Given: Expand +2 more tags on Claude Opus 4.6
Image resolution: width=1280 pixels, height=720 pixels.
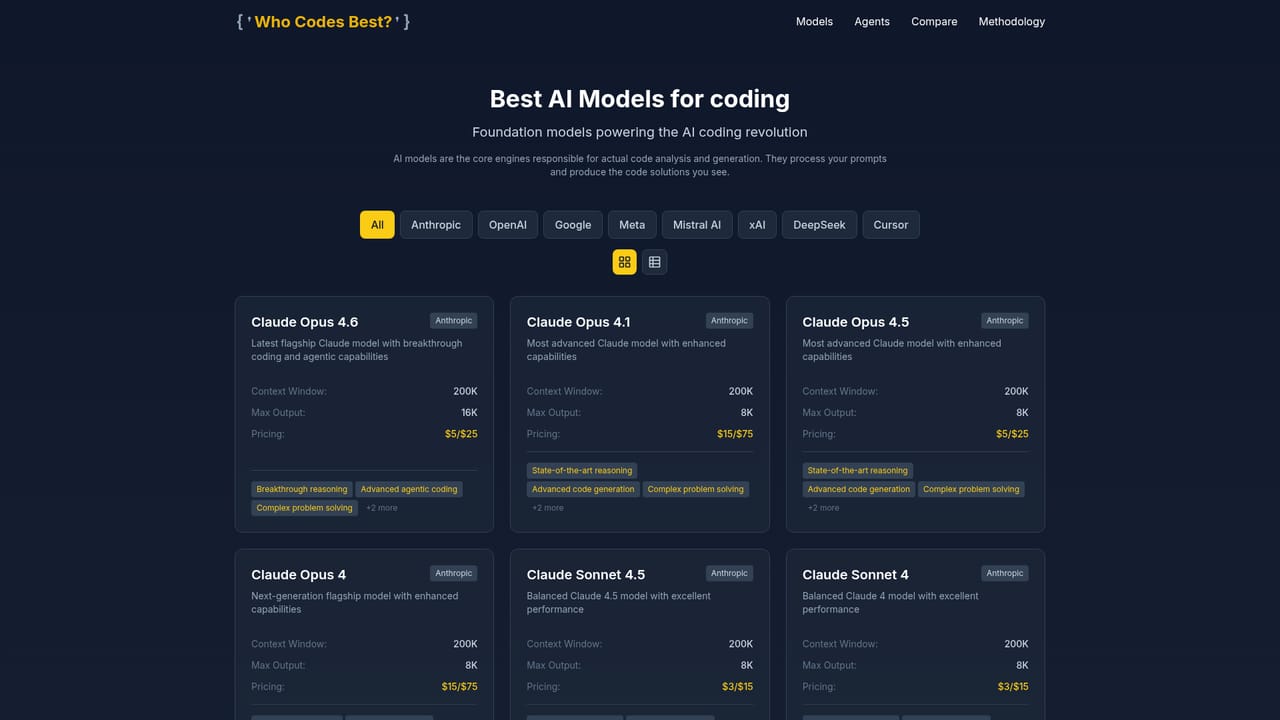Looking at the screenshot, I should pos(382,508).
